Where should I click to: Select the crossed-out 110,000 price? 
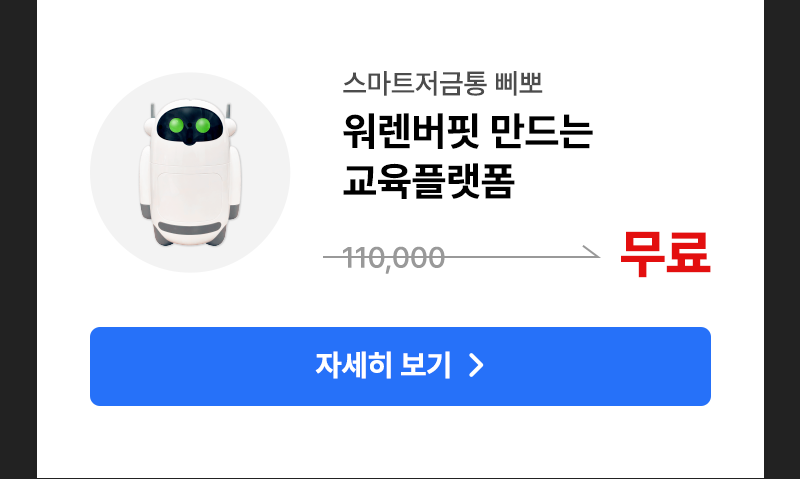pos(393,258)
